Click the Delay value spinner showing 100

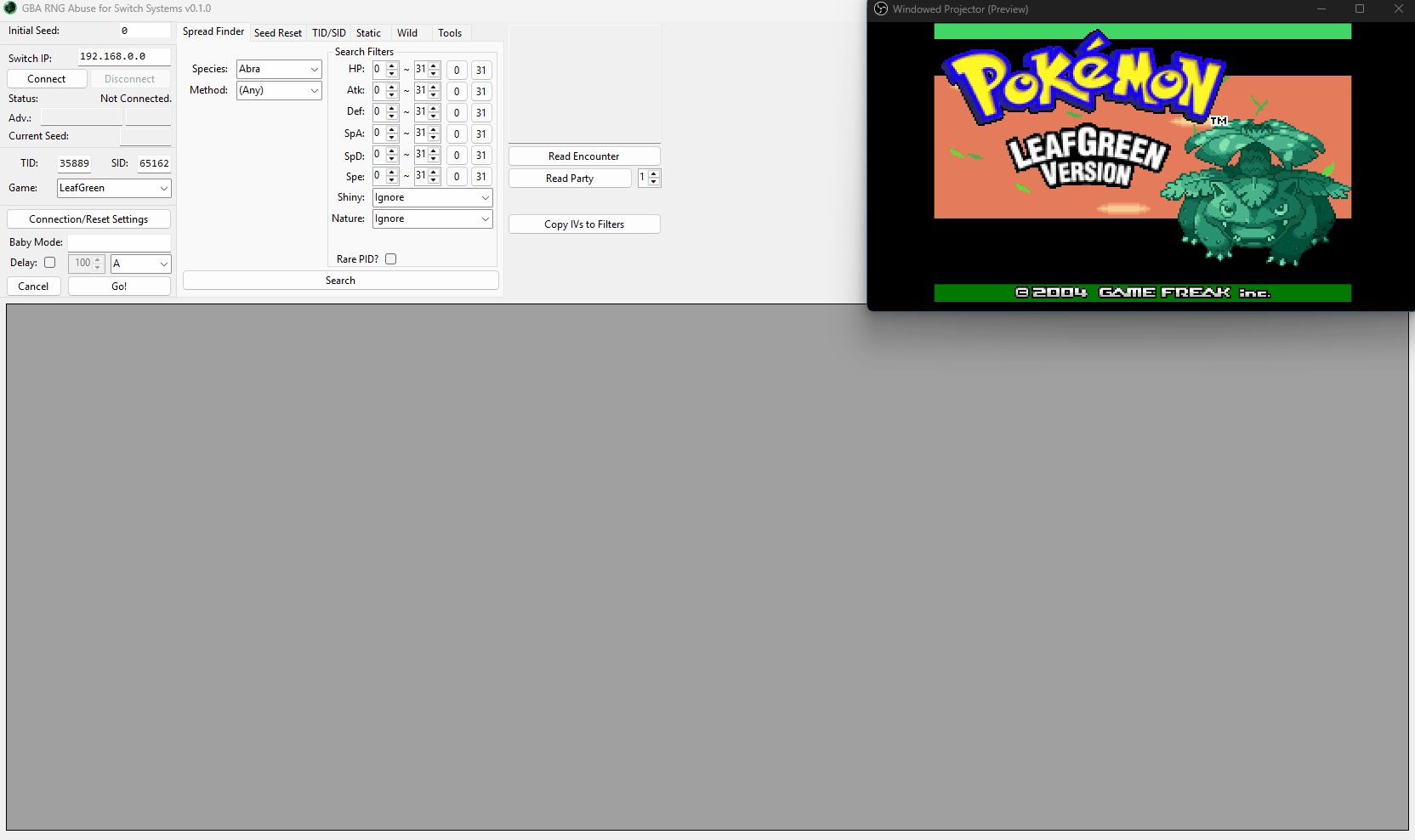tap(86, 264)
